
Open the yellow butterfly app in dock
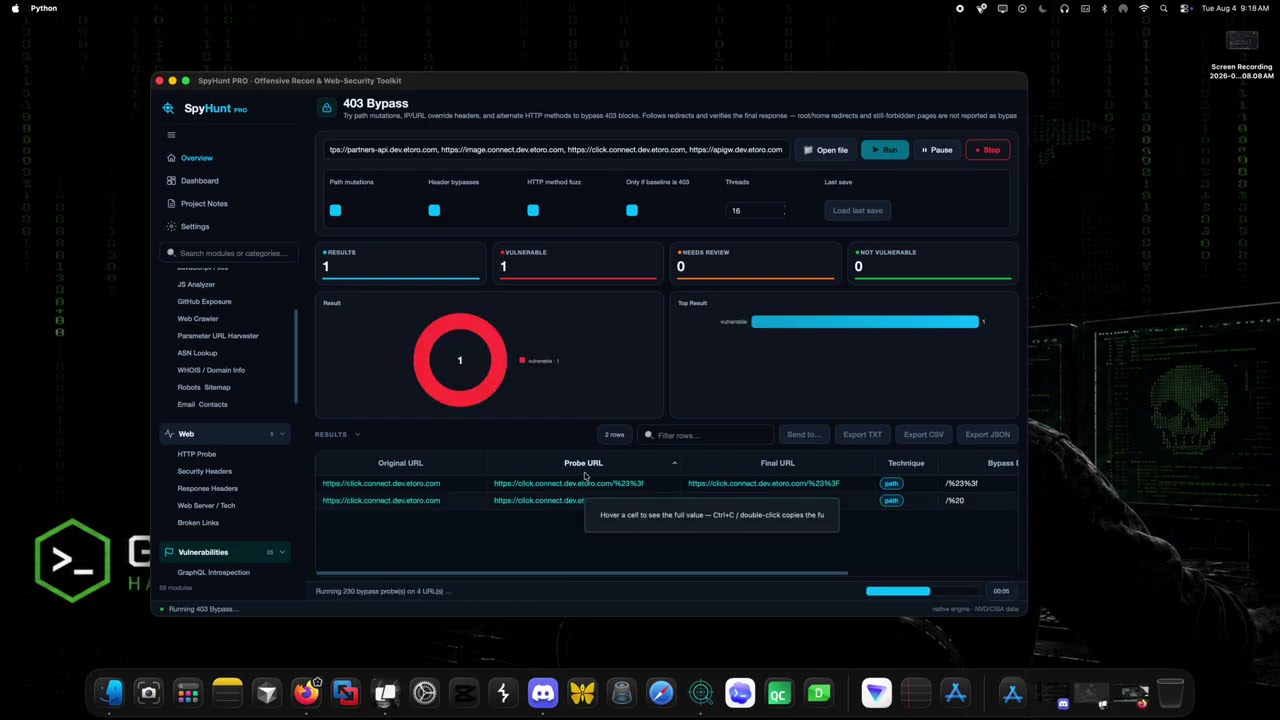click(x=582, y=693)
